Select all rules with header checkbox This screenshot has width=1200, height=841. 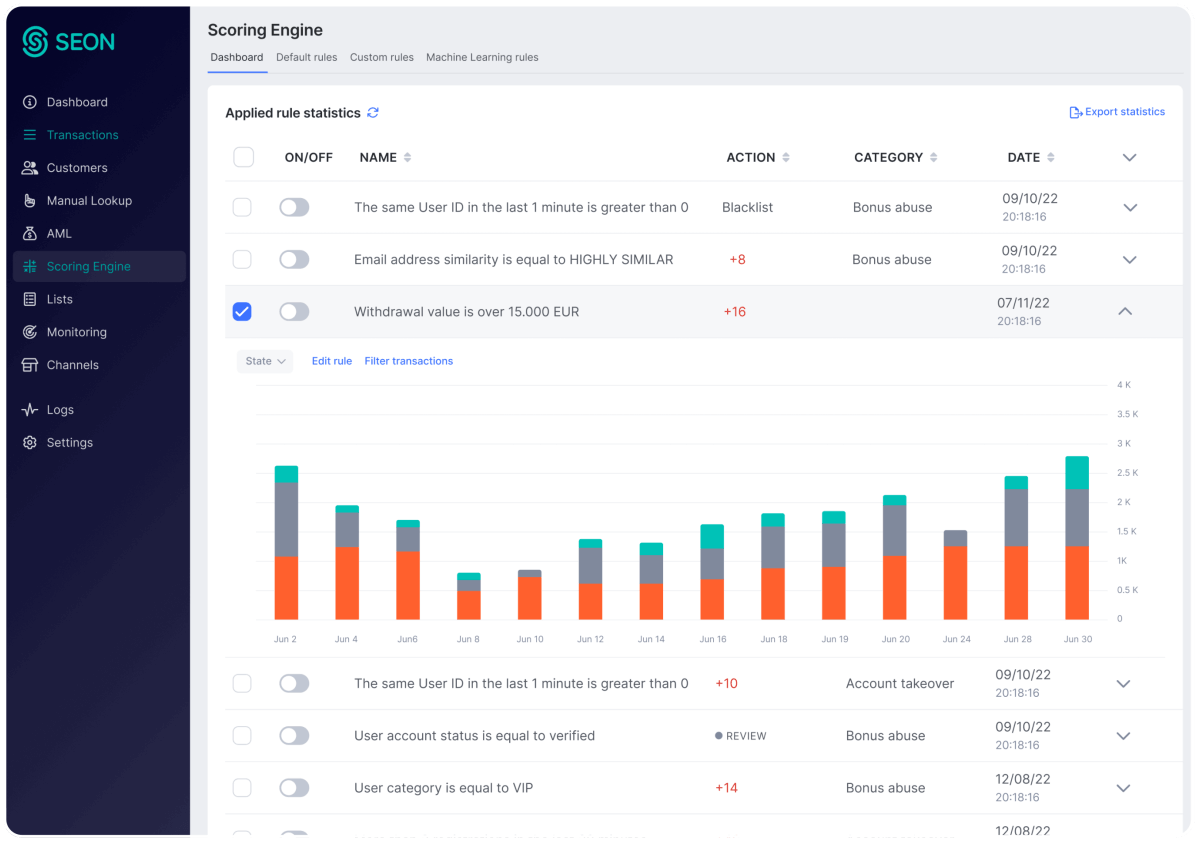(x=243, y=157)
